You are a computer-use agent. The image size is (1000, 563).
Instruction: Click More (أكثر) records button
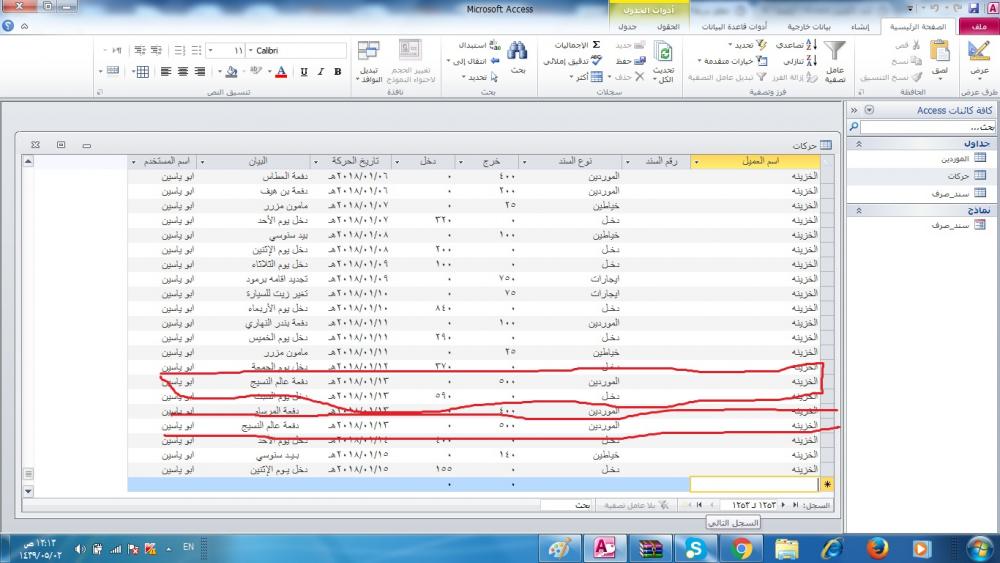(x=585, y=77)
